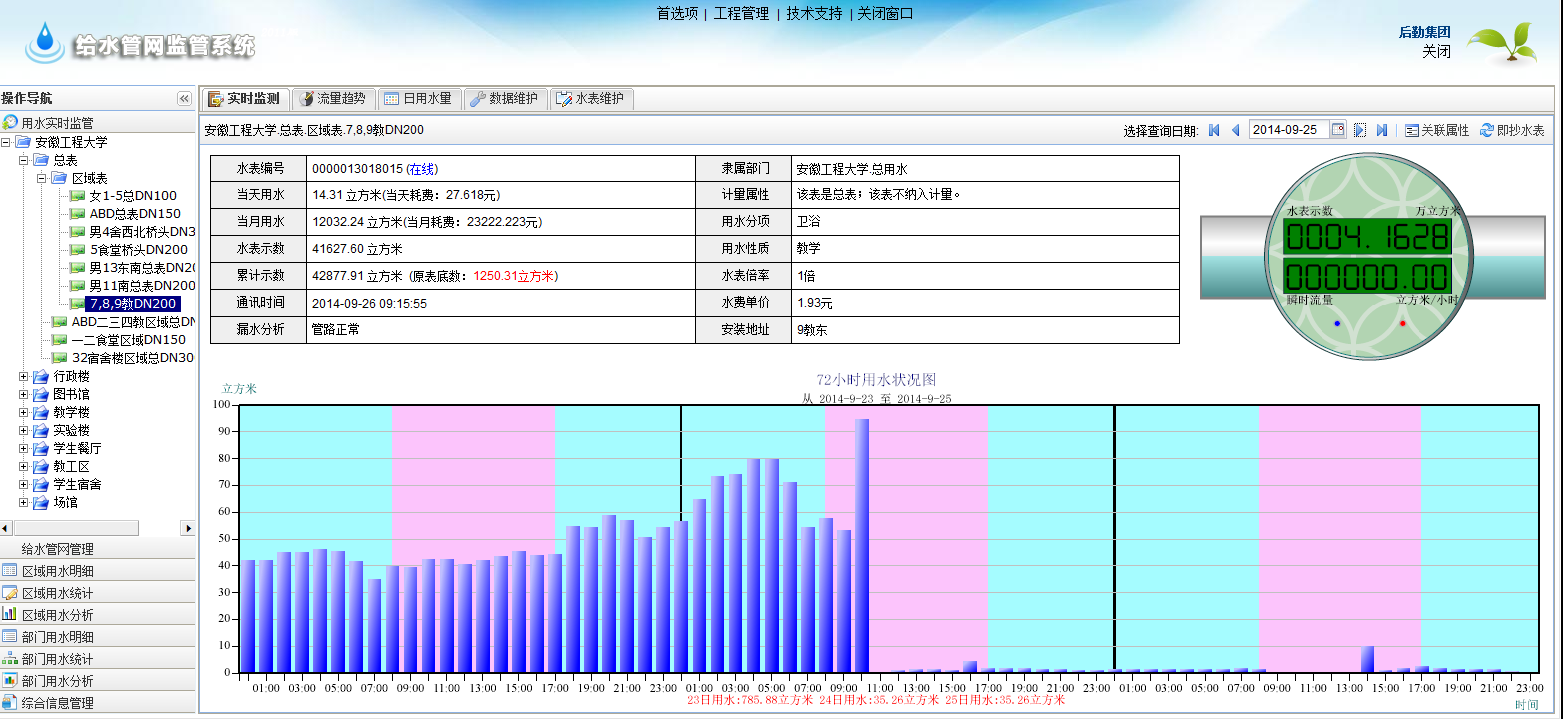The width and height of the screenshot is (1563, 719).
Task: Advance to the next day arrow
Action: click(x=1360, y=130)
